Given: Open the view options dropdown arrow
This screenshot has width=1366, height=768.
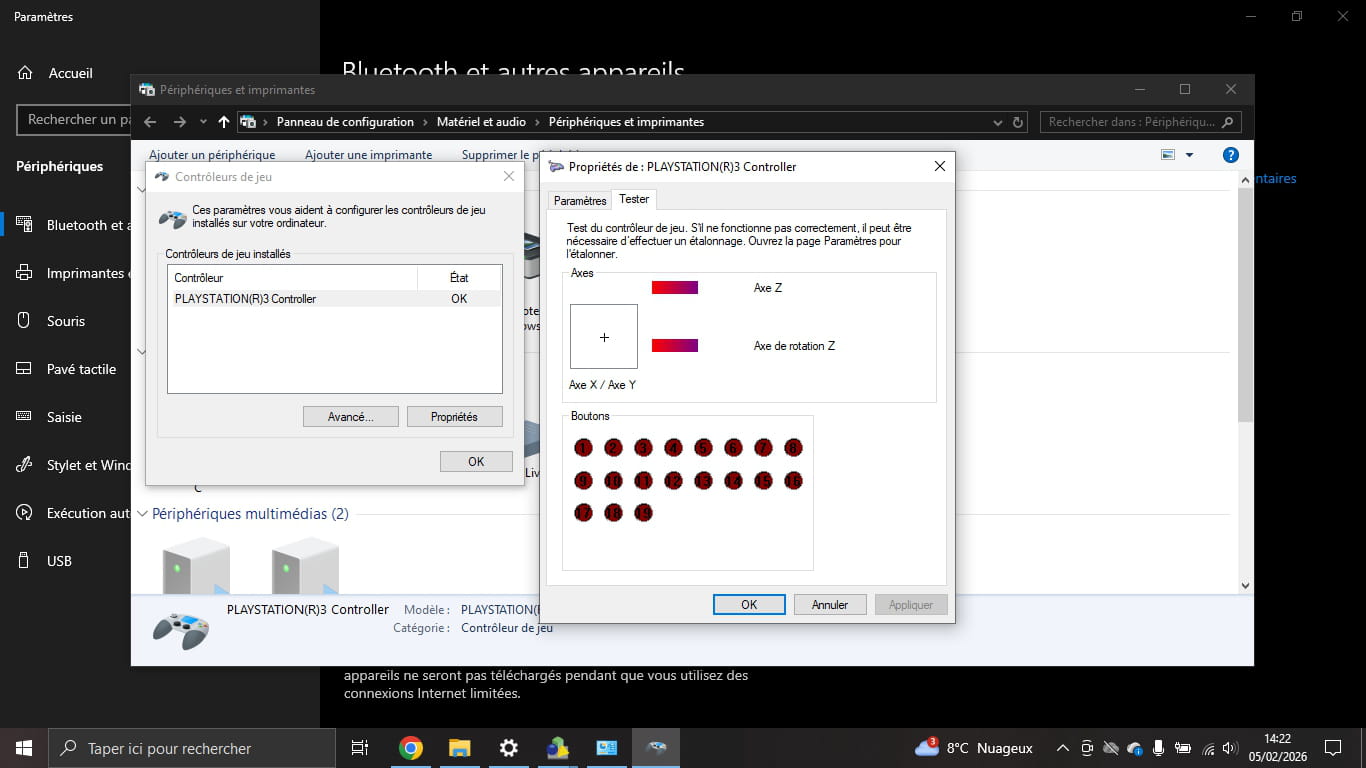Looking at the screenshot, I should coord(1189,155).
